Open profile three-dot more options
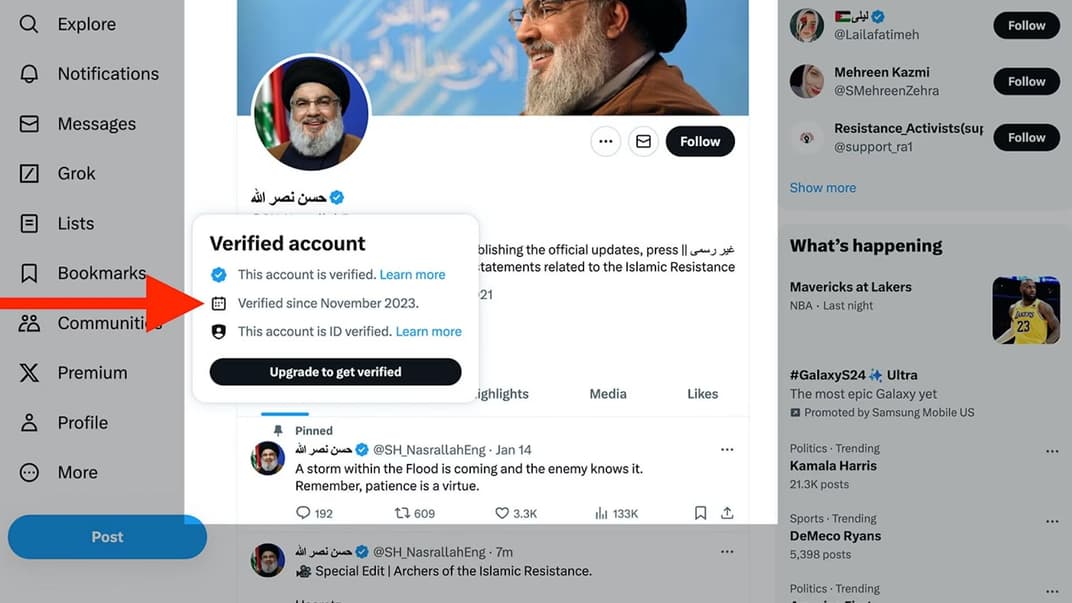 tap(605, 142)
